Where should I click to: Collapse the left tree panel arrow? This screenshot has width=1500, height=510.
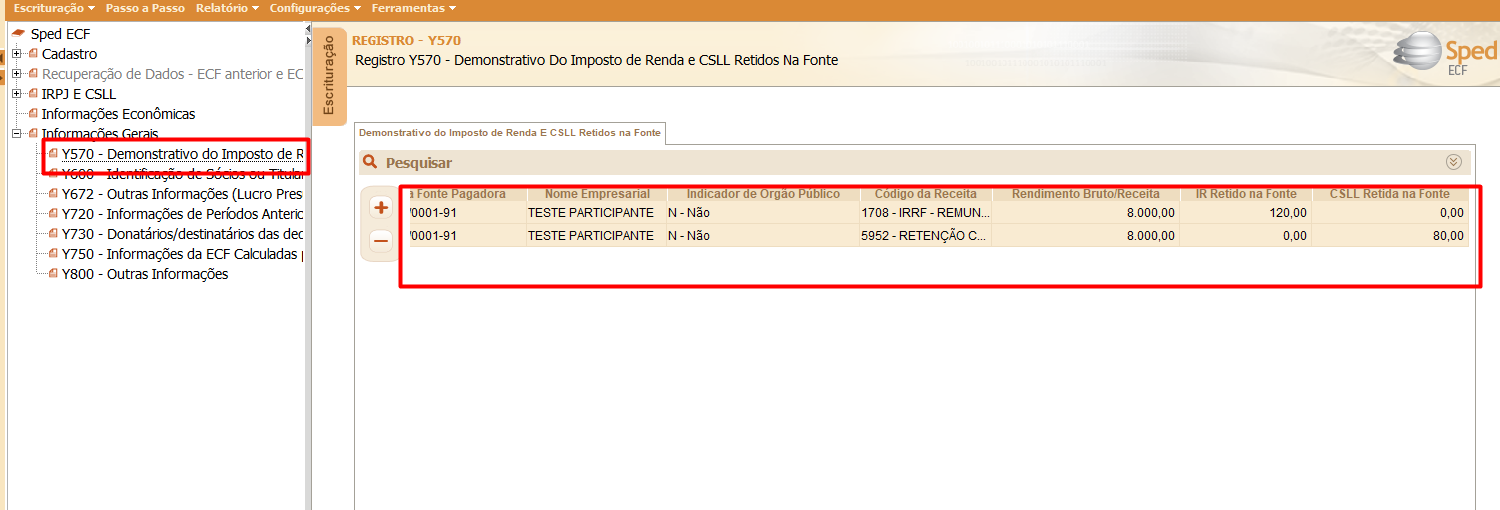pyautogui.click(x=308, y=31)
